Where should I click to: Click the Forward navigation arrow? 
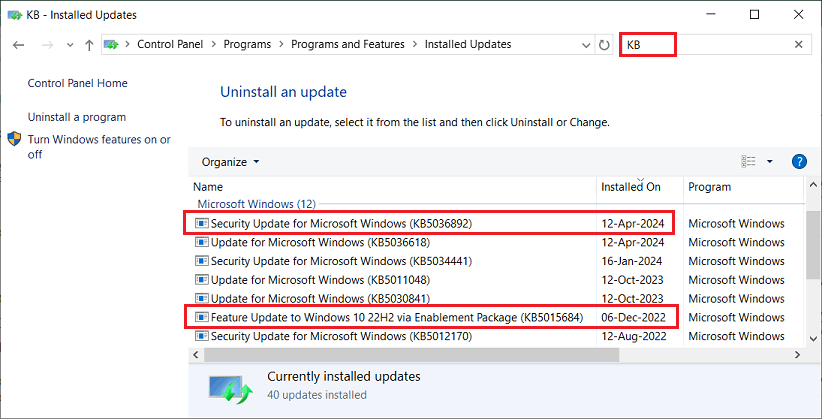coord(47,45)
